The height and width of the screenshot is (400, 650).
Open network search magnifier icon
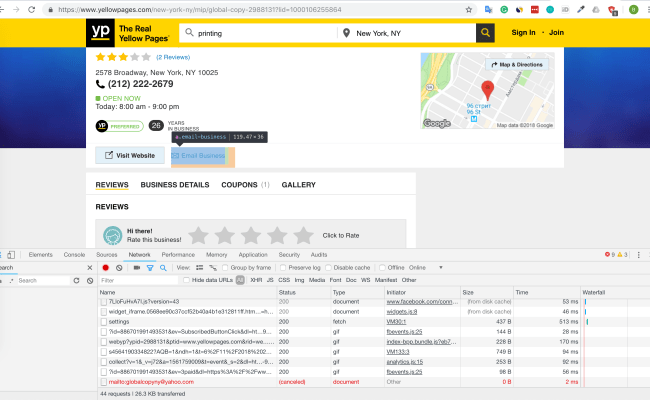163,268
